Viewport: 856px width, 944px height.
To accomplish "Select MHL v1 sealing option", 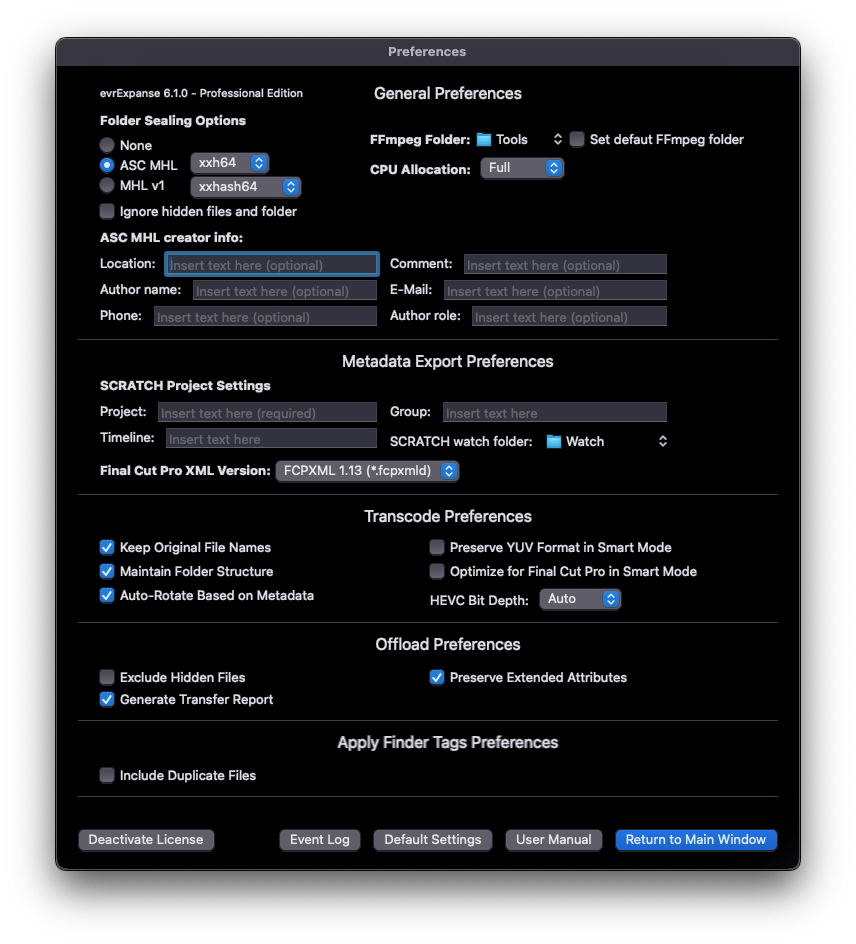I will pos(107,185).
